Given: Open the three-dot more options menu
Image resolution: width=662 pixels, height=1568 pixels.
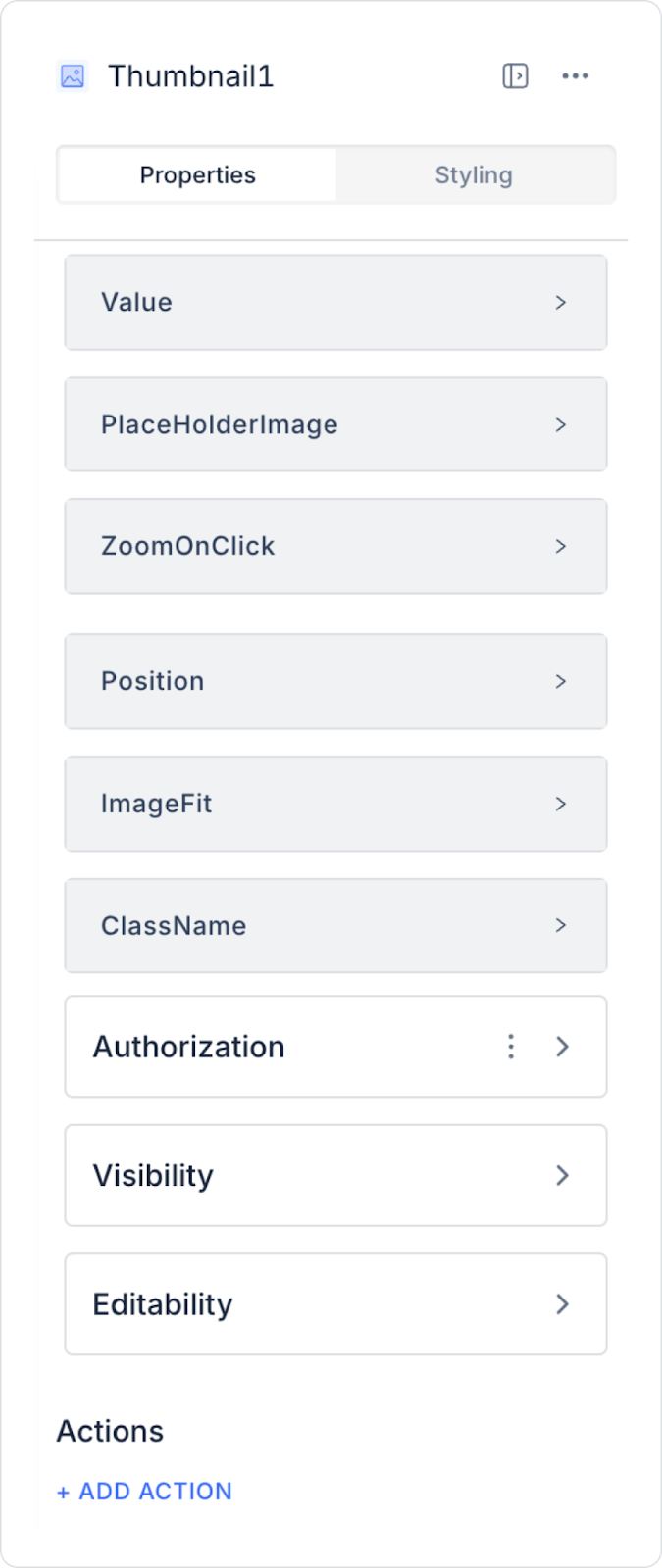Looking at the screenshot, I should click(575, 76).
